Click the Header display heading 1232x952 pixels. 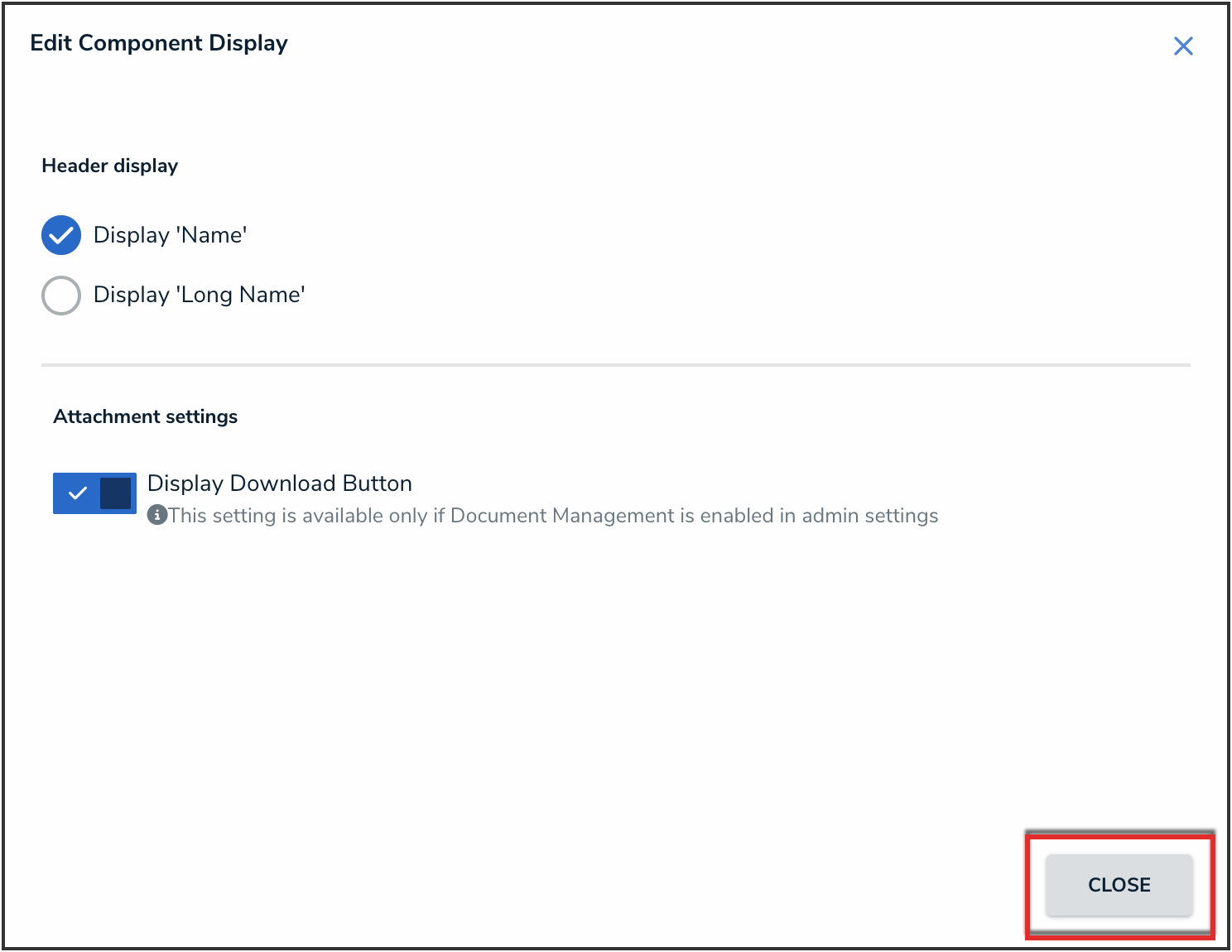pyautogui.click(x=109, y=166)
